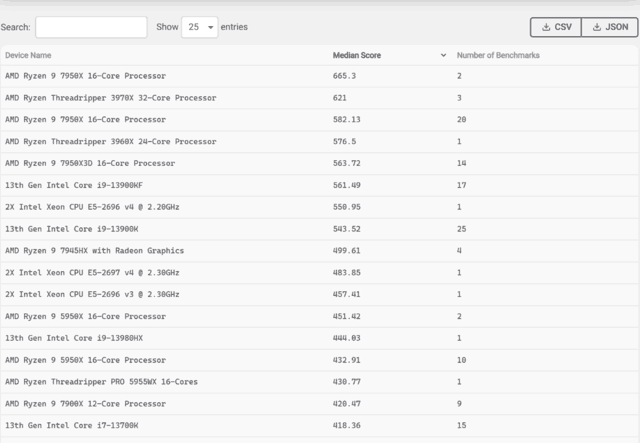
Task: Toggle the Median Score sort arrow
Action: coord(443,56)
